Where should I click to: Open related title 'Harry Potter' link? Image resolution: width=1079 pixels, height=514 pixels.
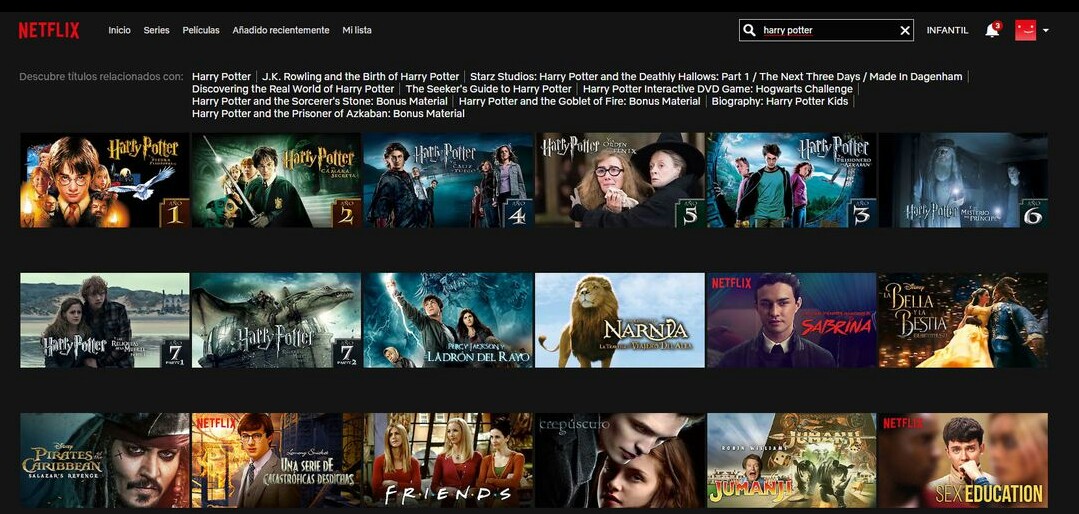point(222,76)
